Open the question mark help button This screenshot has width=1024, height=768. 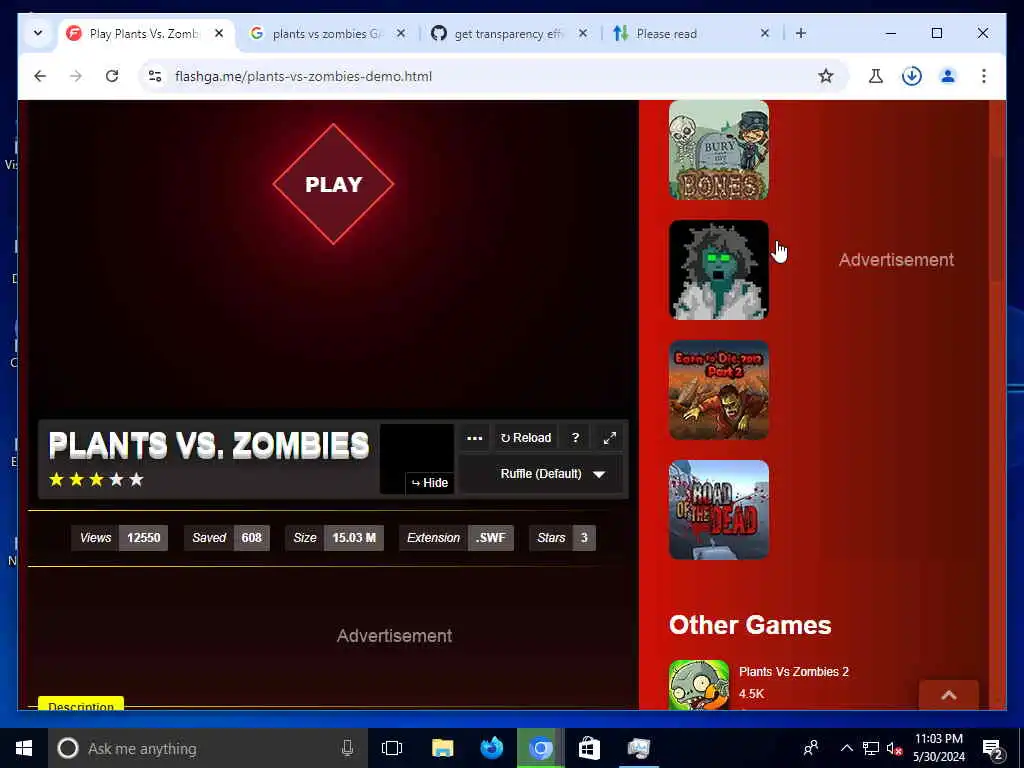pos(575,438)
